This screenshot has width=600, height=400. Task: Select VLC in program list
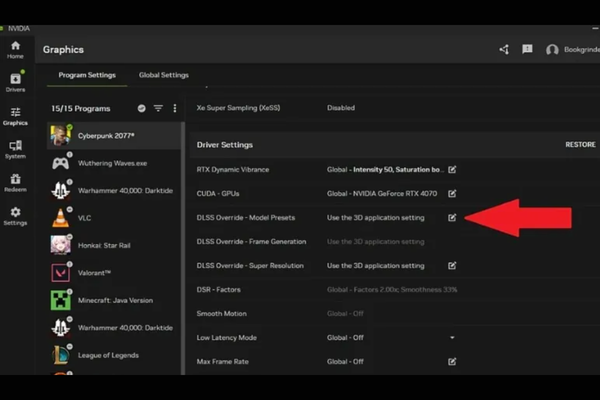(x=114, y=218)
